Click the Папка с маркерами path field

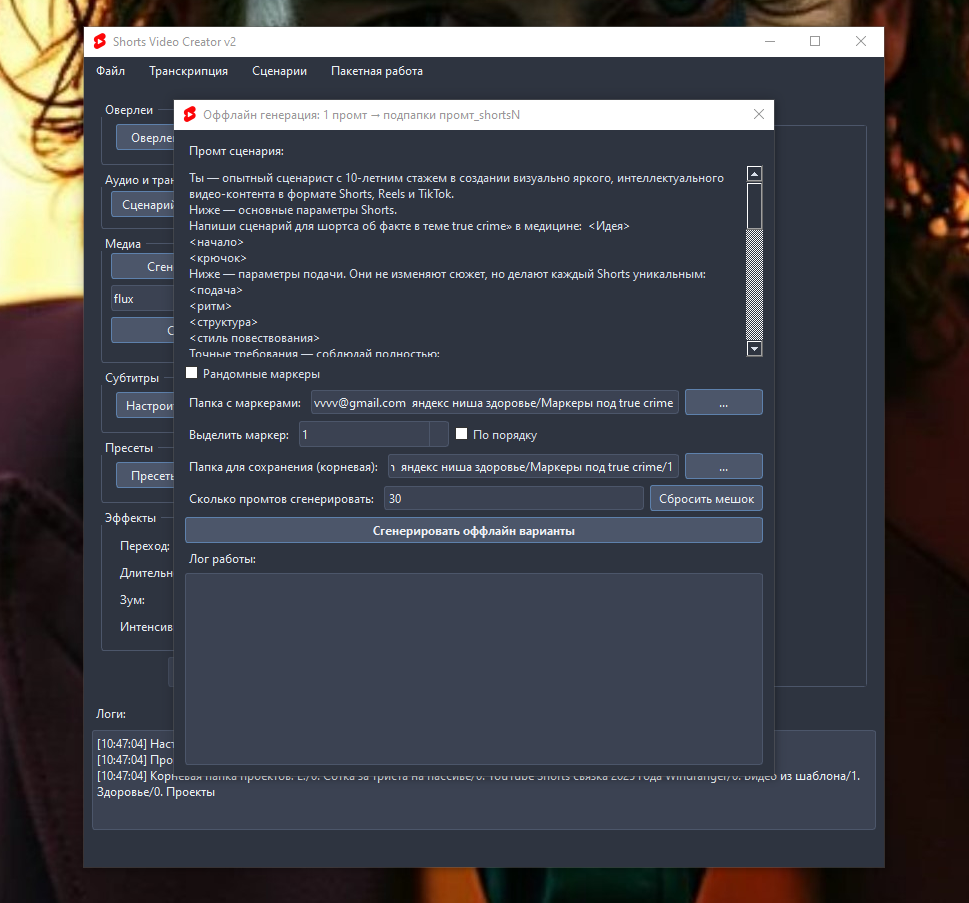pos(494,402)
